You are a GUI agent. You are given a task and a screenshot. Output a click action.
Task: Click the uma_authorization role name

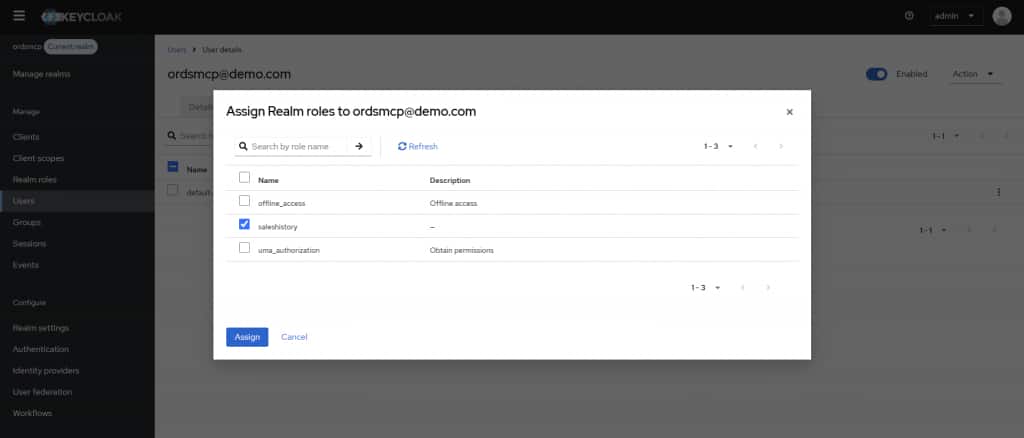coord(289,250)
